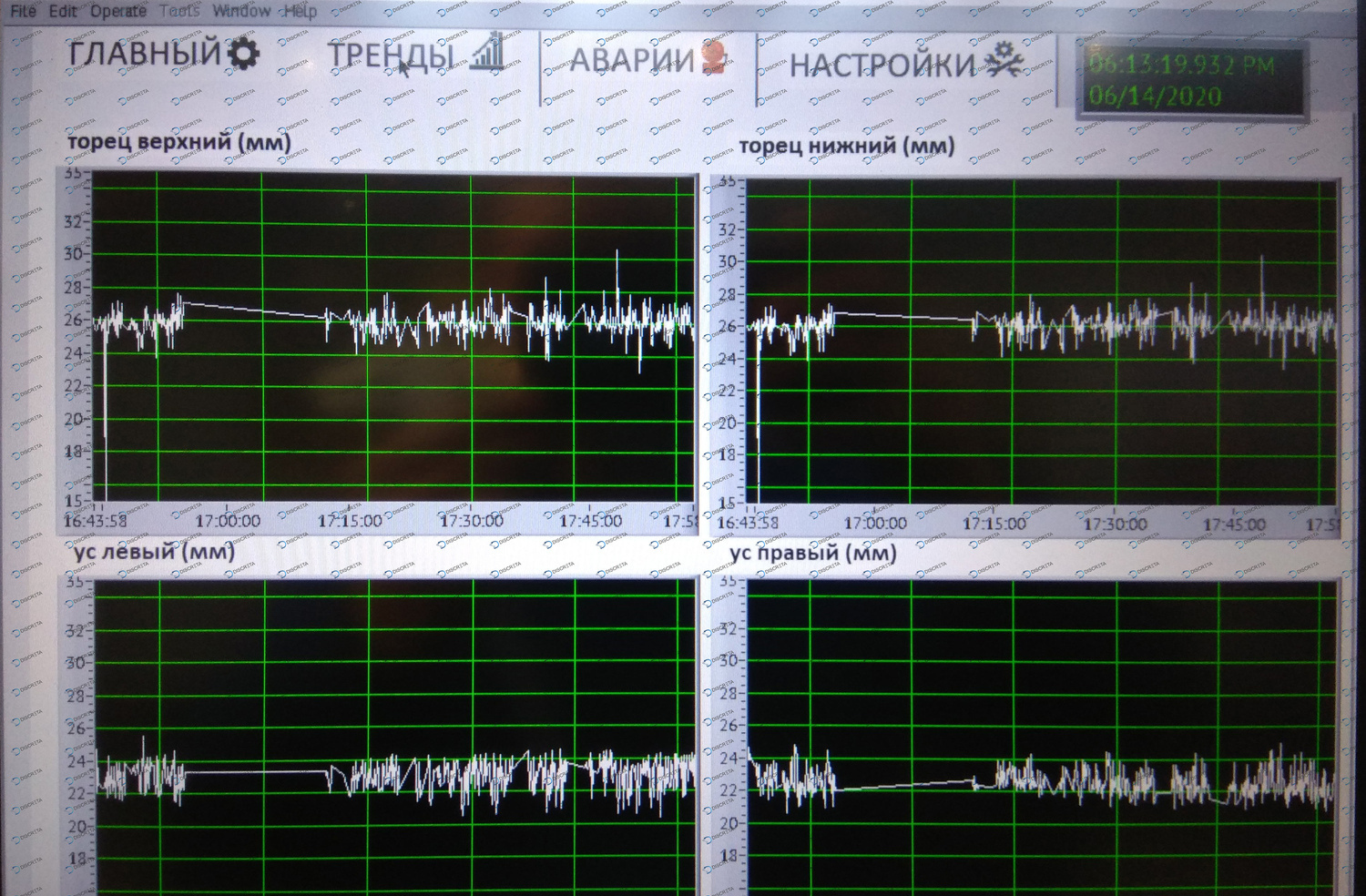The image size is (1366, 896).
Task: Open the Help menu
Action: [300, 11]
